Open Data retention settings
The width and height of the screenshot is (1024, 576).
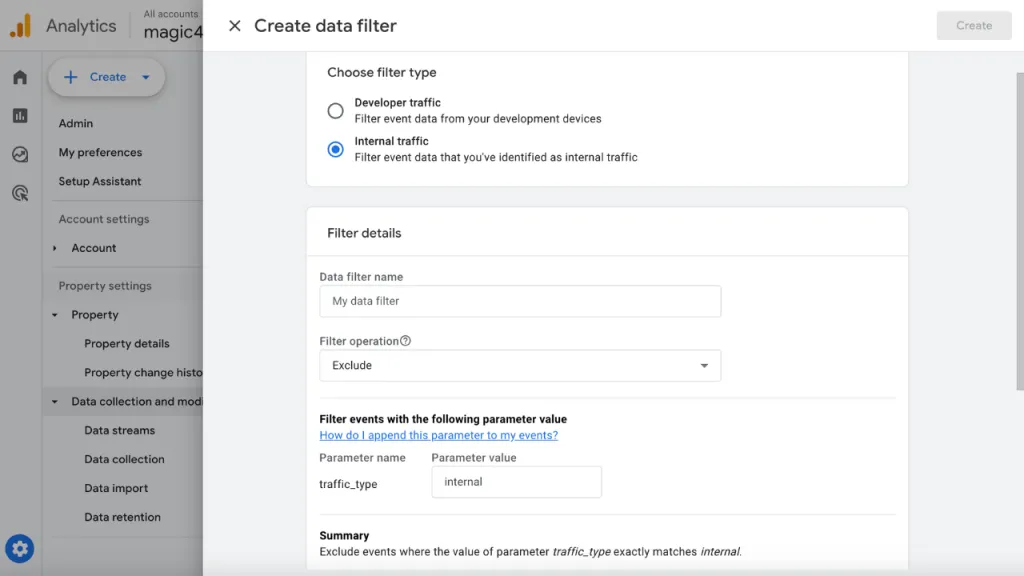122,517
